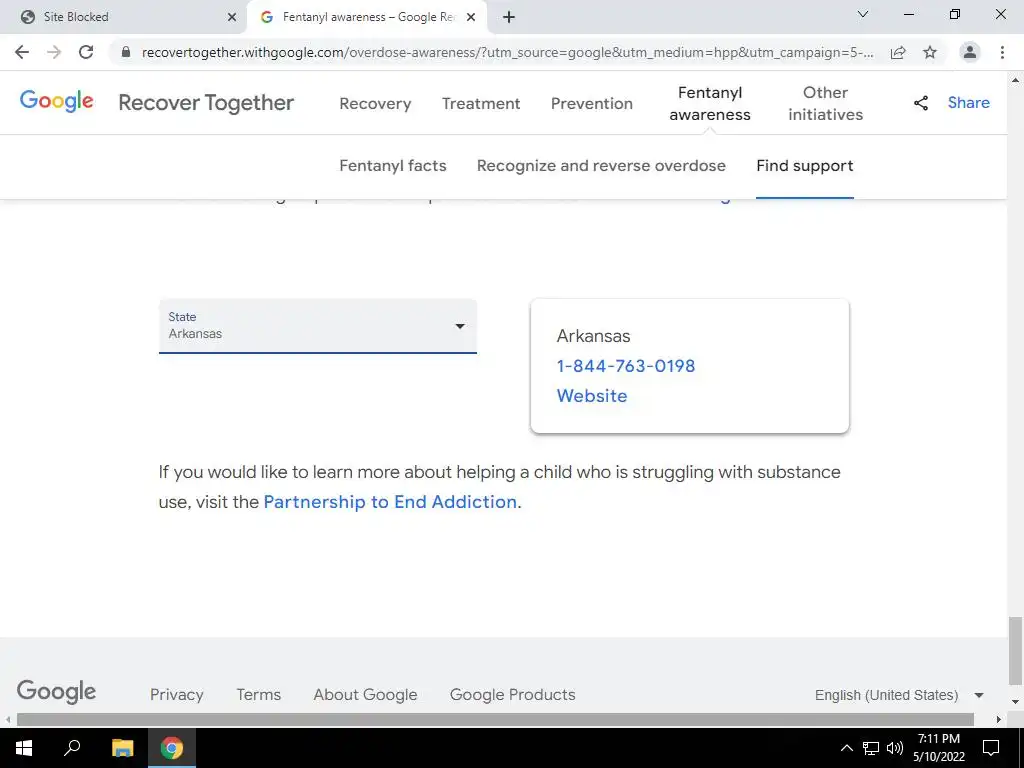Viewport: 1024px width, 768px height.
Task: Open the notification center icon
Action: (991, 748)
